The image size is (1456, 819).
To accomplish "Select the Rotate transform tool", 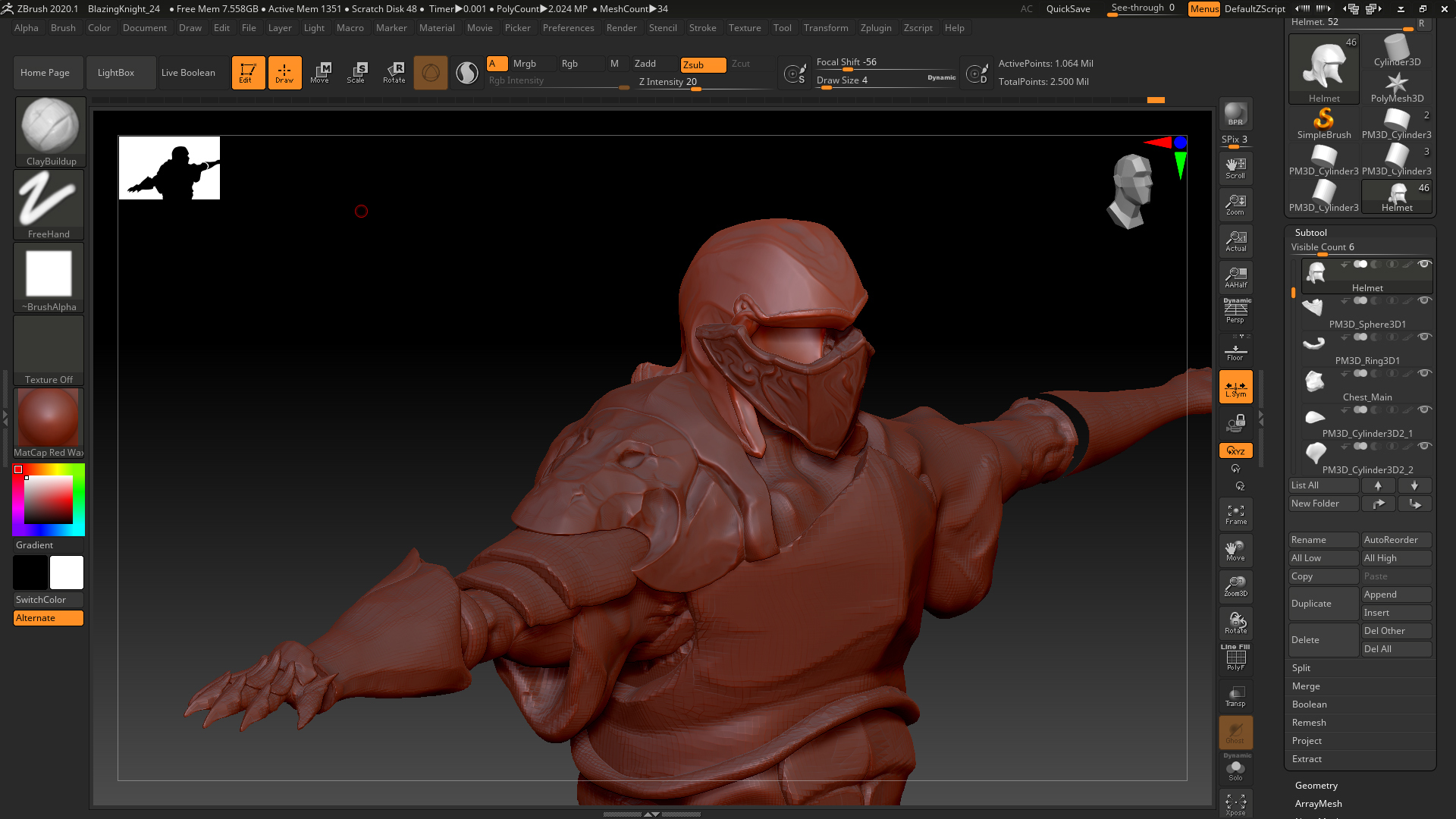I will [394, 73].
